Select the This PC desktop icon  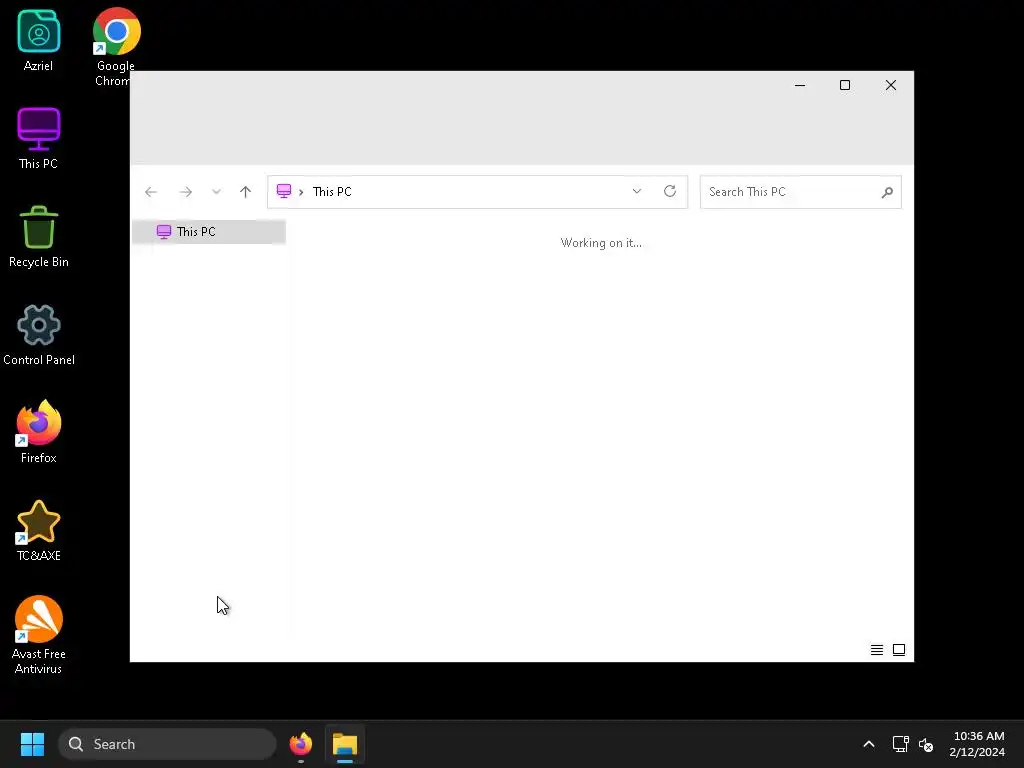click(39, 138)
